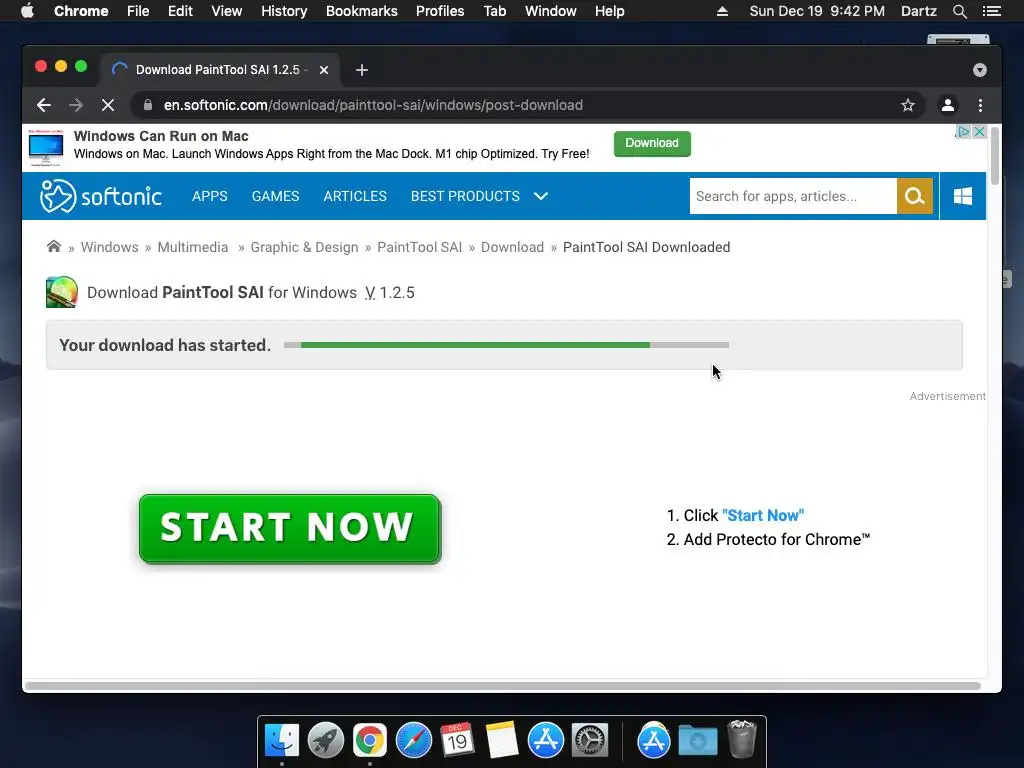The image size is (1024, 768).
Task: Close the ad with X icon
Action: [x=979, y=131]
